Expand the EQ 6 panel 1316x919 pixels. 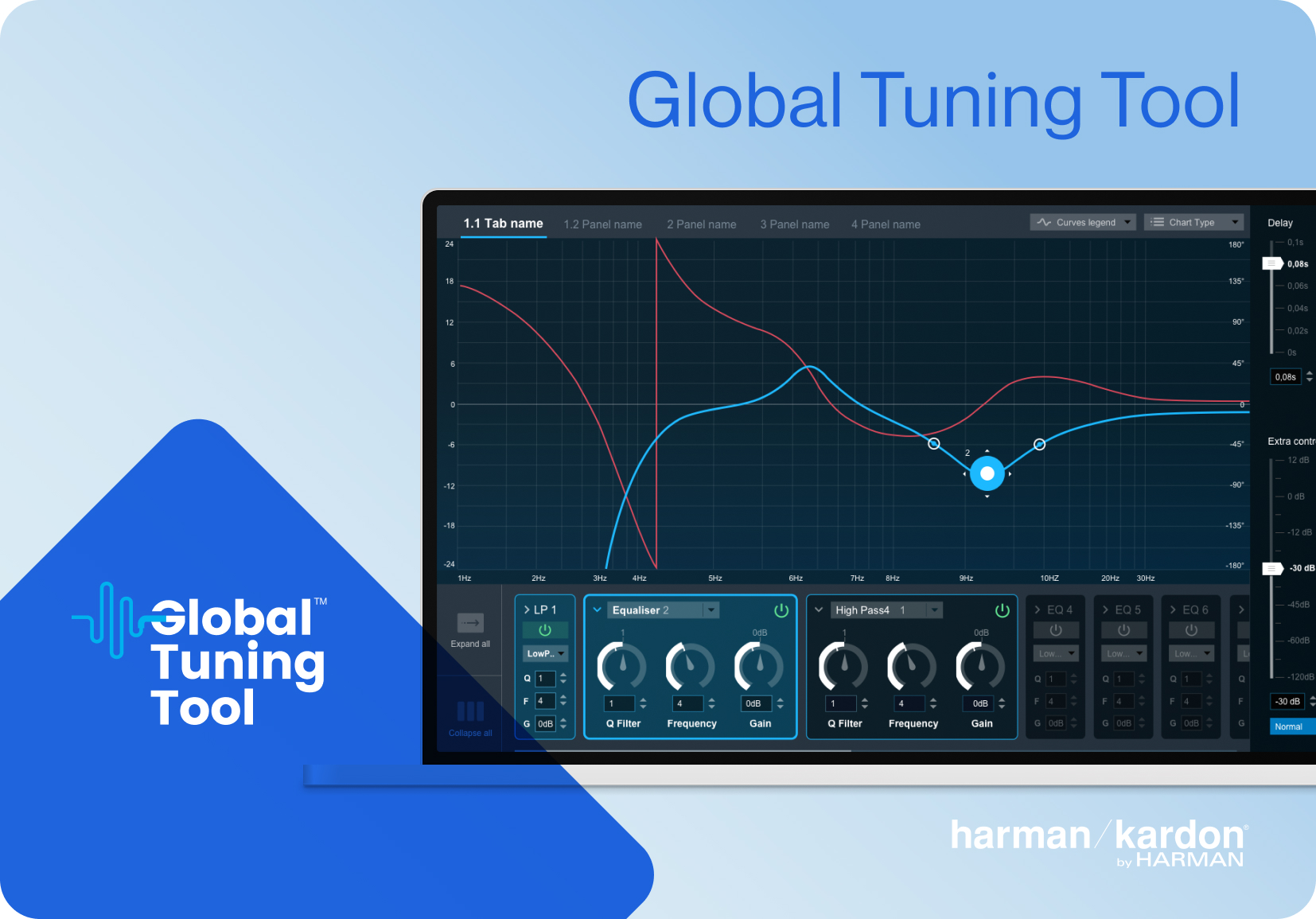click(x=1173, y=609)
